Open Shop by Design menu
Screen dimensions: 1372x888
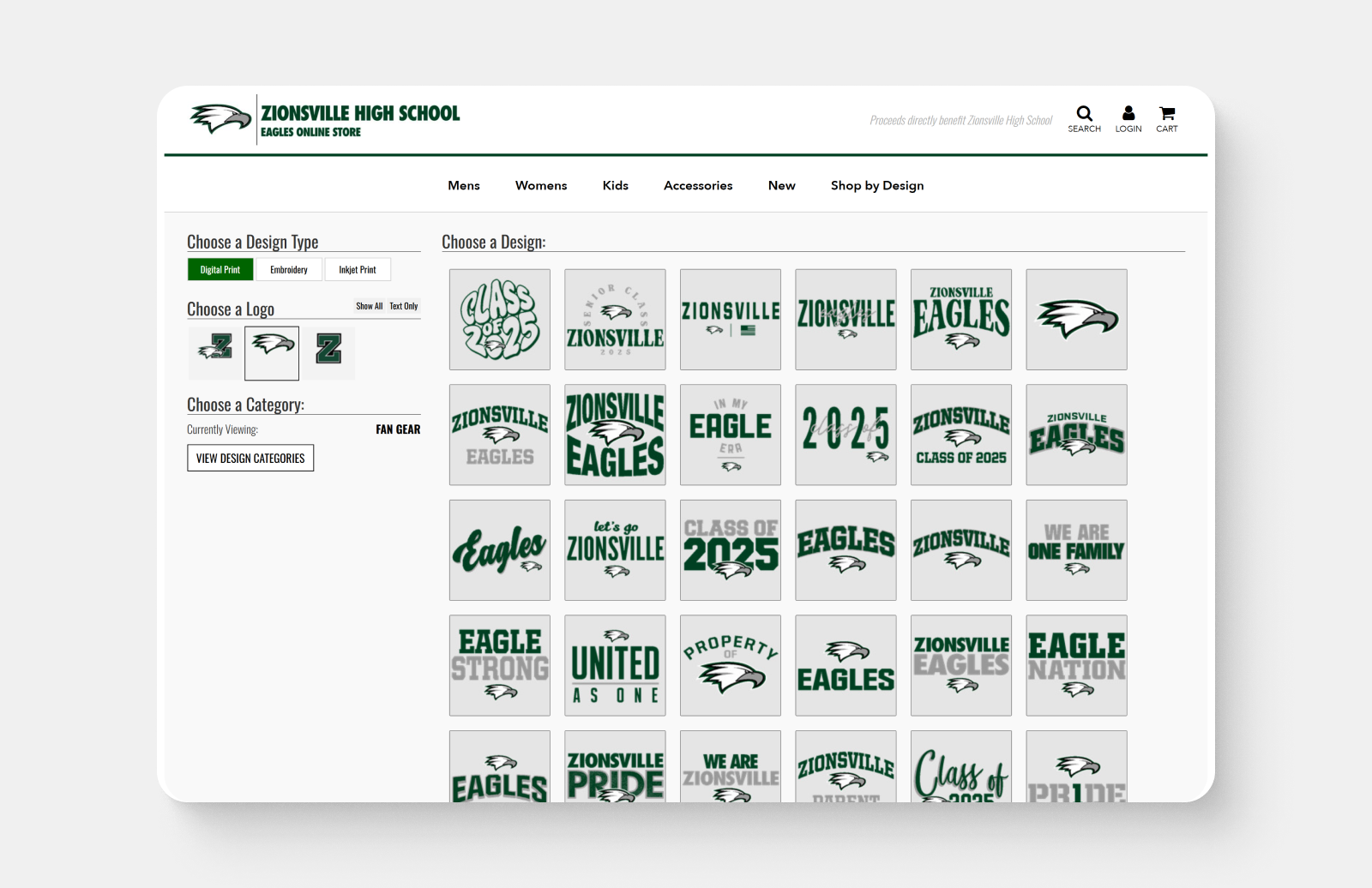point(877,185)
